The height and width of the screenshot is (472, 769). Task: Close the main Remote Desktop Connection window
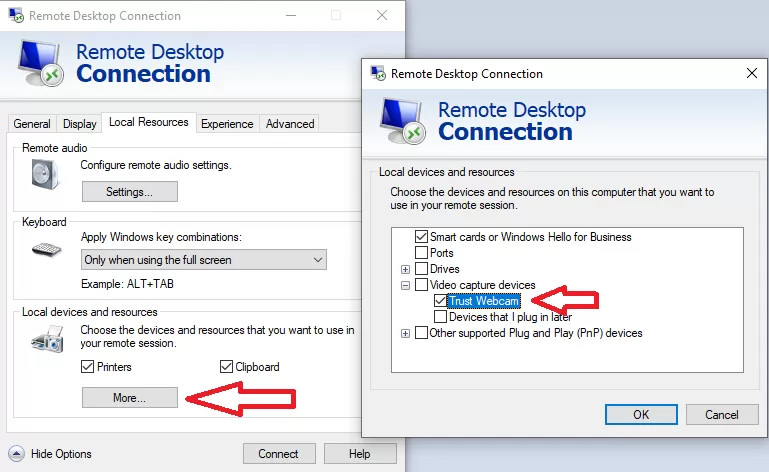[x=382, y=15]
